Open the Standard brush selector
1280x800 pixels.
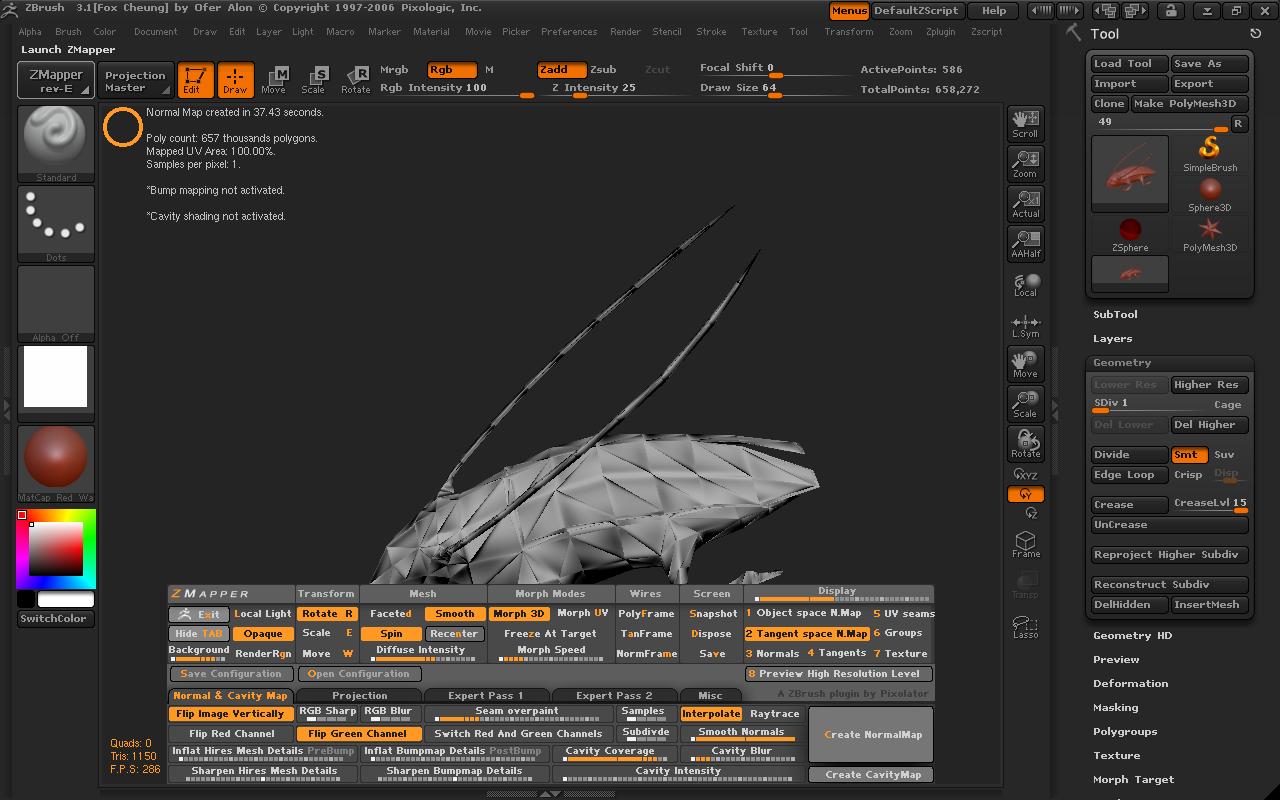[x=56, y=144]
